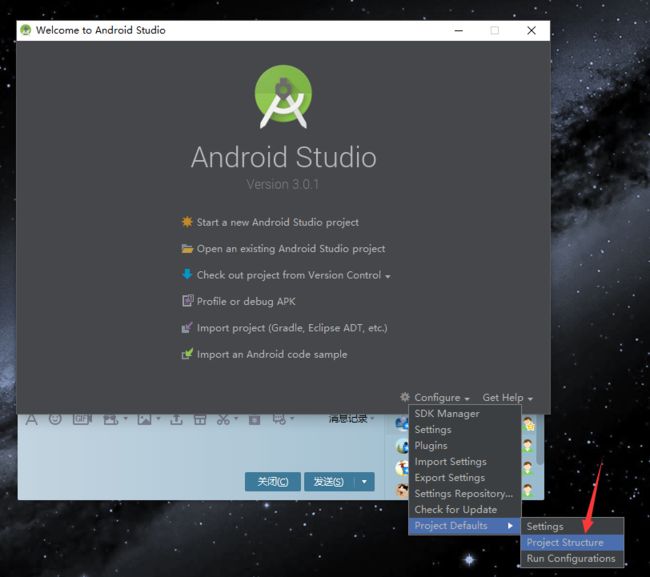Open 消息记录 dropdown in chat window

pos(351,419)
